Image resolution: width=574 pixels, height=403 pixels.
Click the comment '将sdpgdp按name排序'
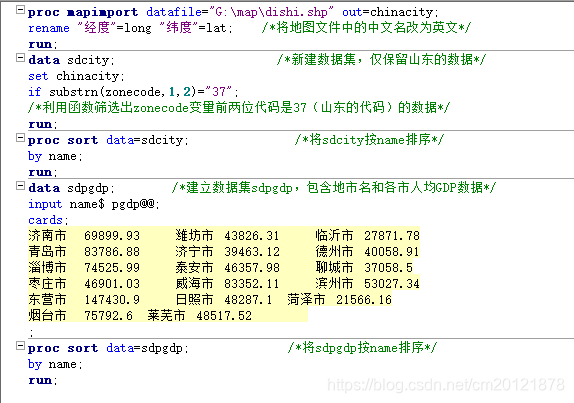(362, 347)
